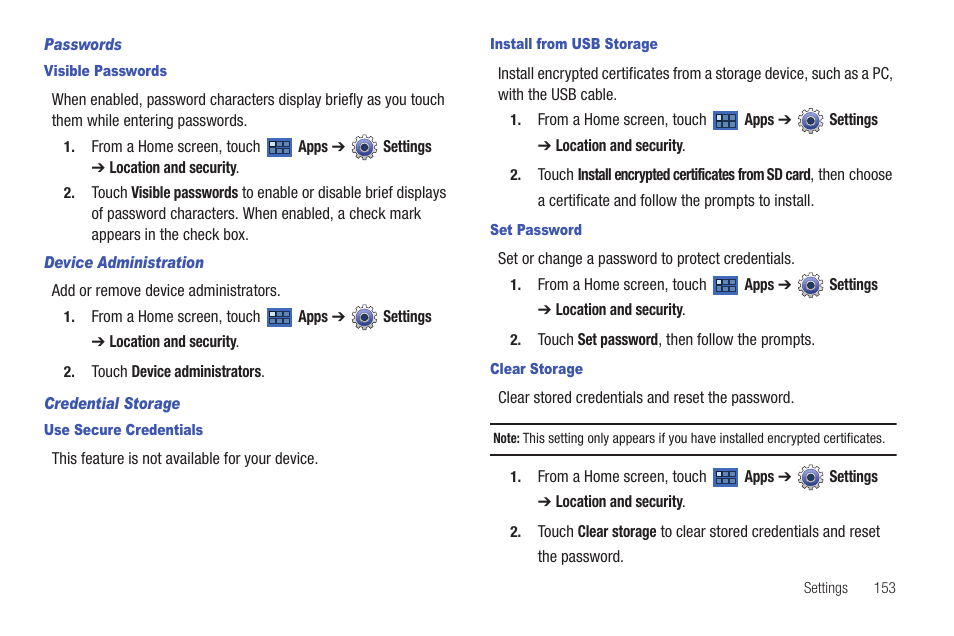Screen dimensions: 954x636
Task: Click the Visible Passwords heading
Action: tap(105, 71)
